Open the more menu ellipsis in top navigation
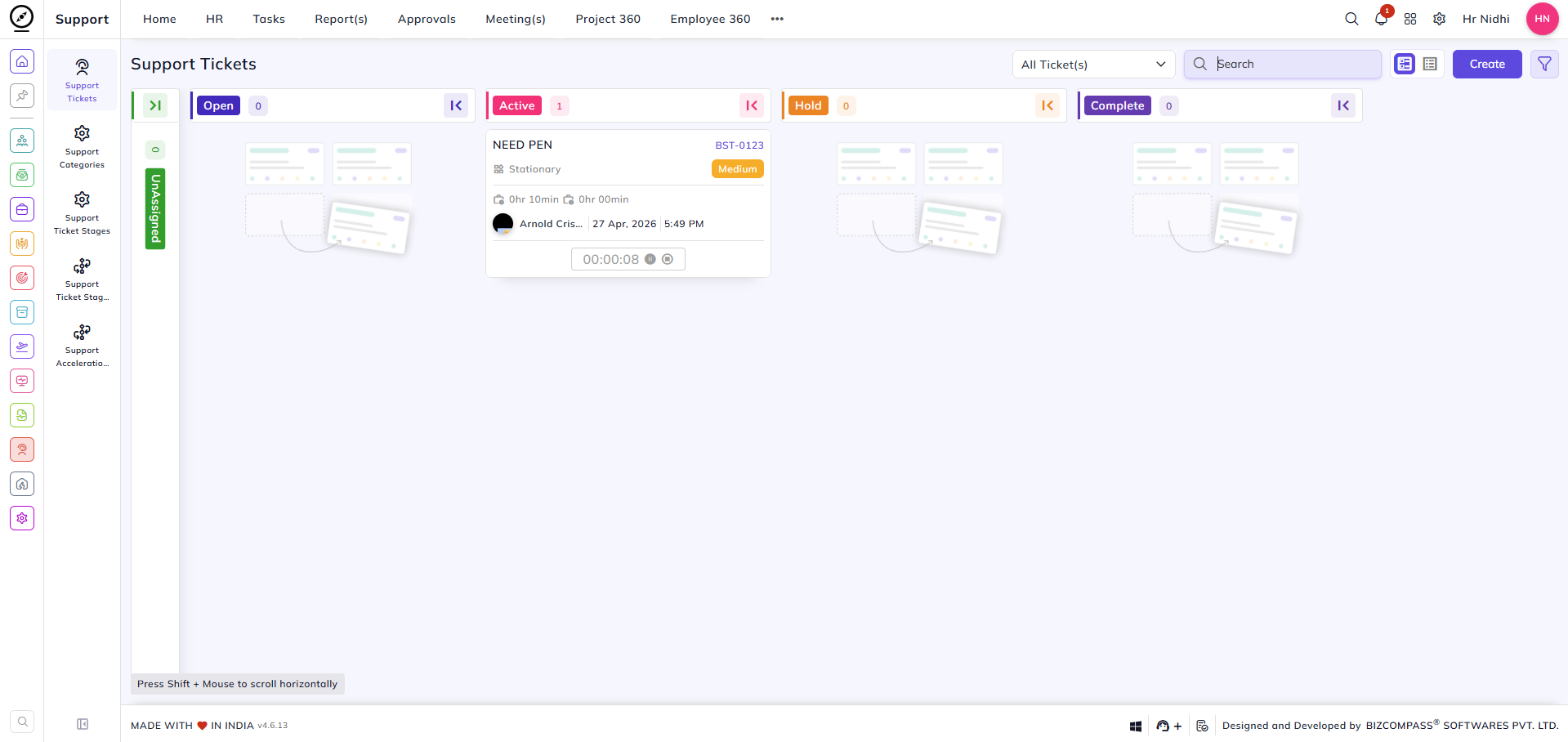1568x742 pixels. coord(777,19)
